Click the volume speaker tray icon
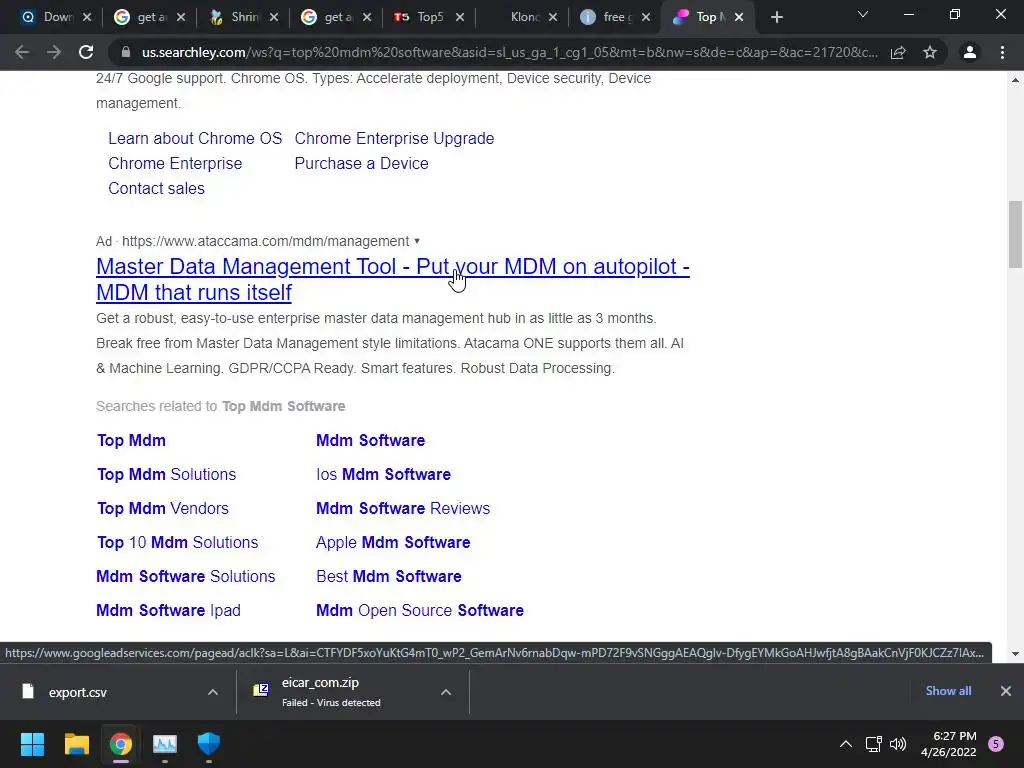Viewport: 1024px width, 768px height. pos(898,744)
